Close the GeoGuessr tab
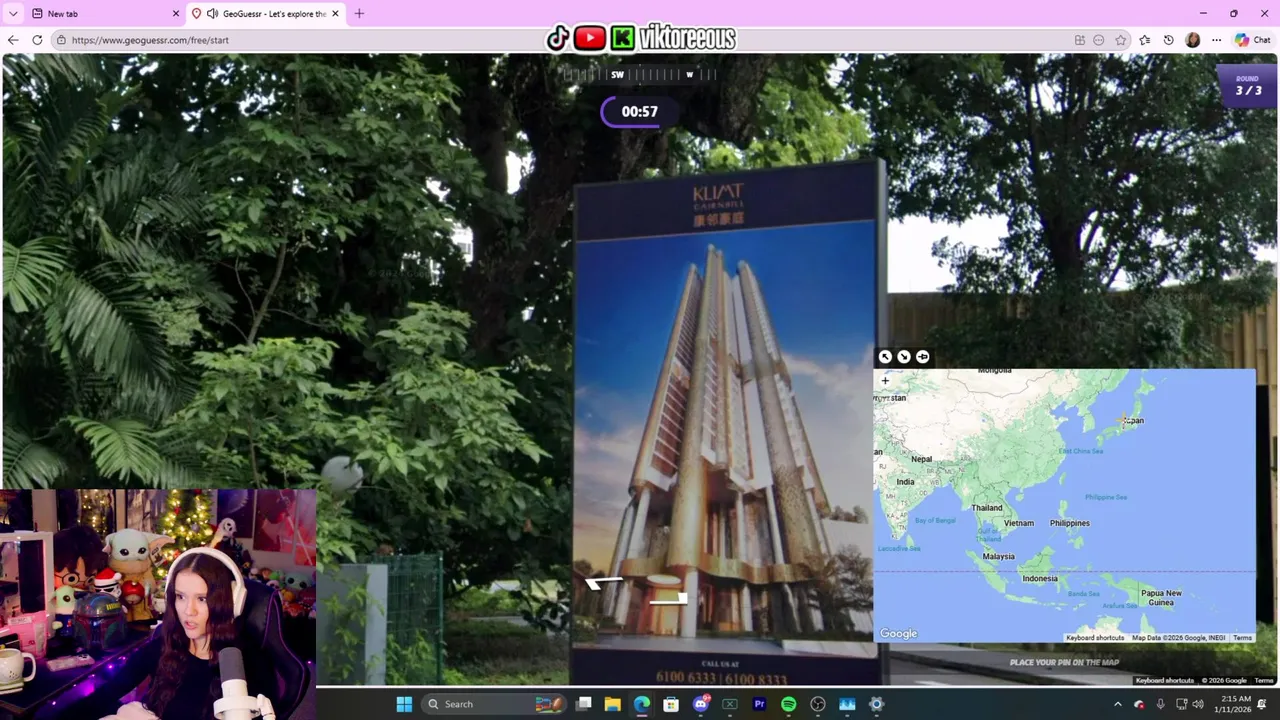Image resolution: width=1280 pixels, height=720 pixels. coord(335,13)
